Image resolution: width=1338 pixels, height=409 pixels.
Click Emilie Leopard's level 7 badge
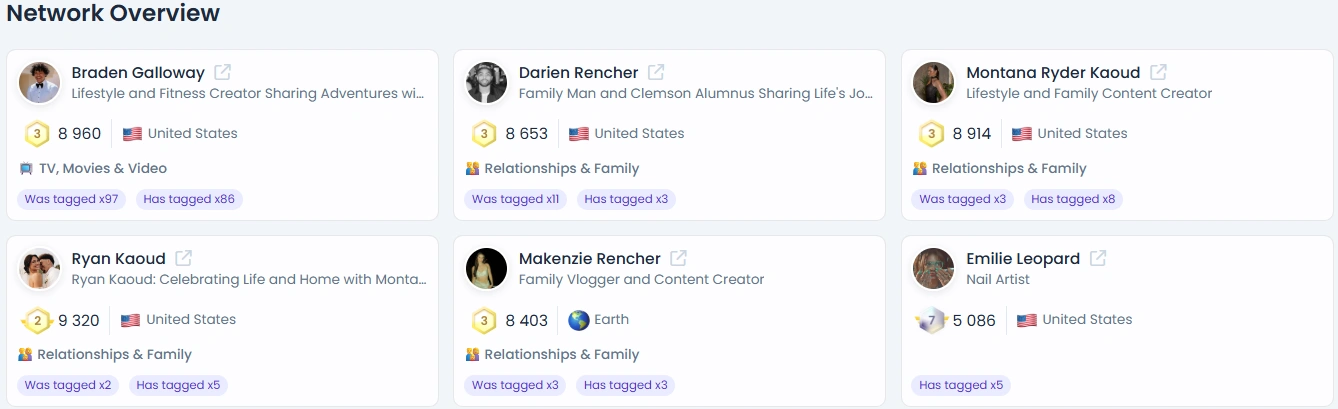point(931,320)
